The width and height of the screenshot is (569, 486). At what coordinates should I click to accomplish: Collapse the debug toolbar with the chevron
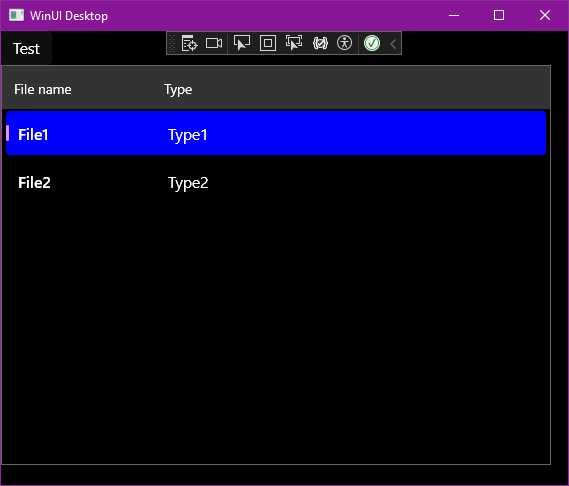coord(393,44)
